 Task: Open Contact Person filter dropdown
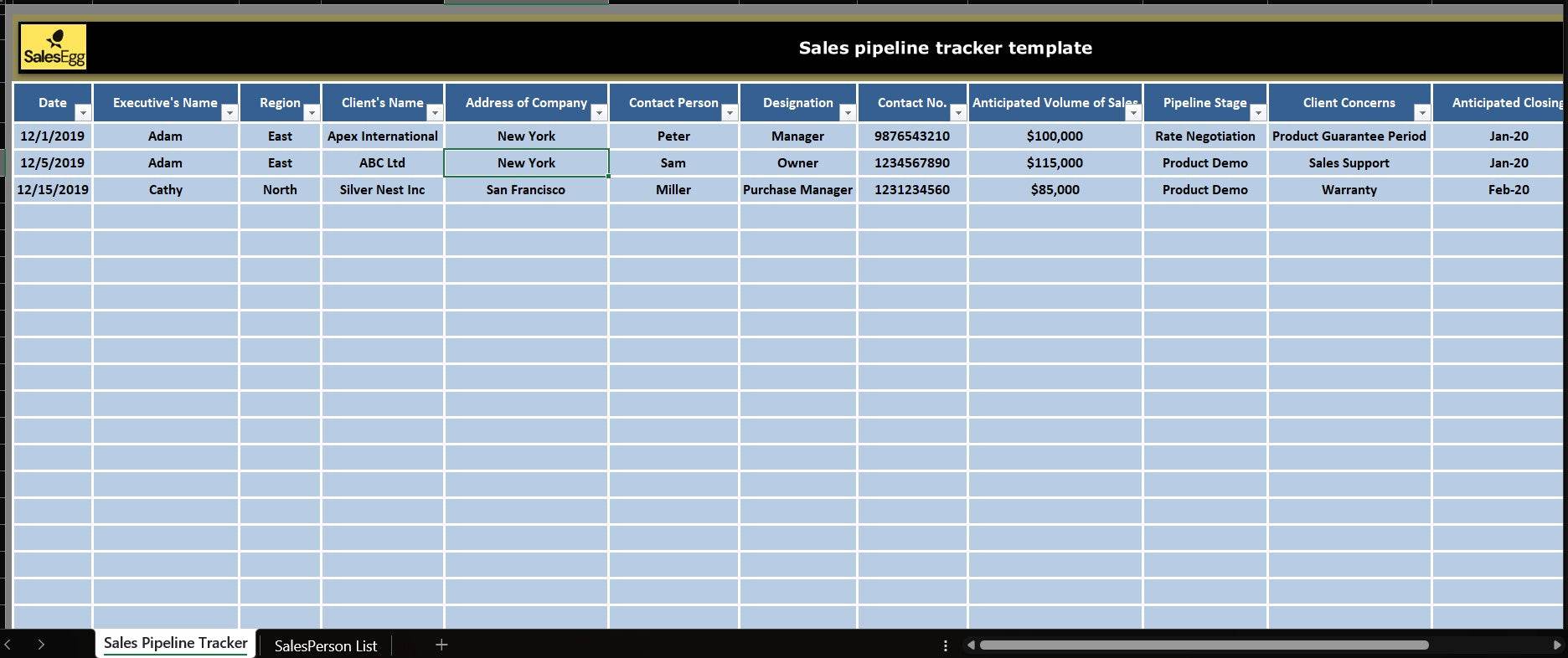[x=730, y=113]
